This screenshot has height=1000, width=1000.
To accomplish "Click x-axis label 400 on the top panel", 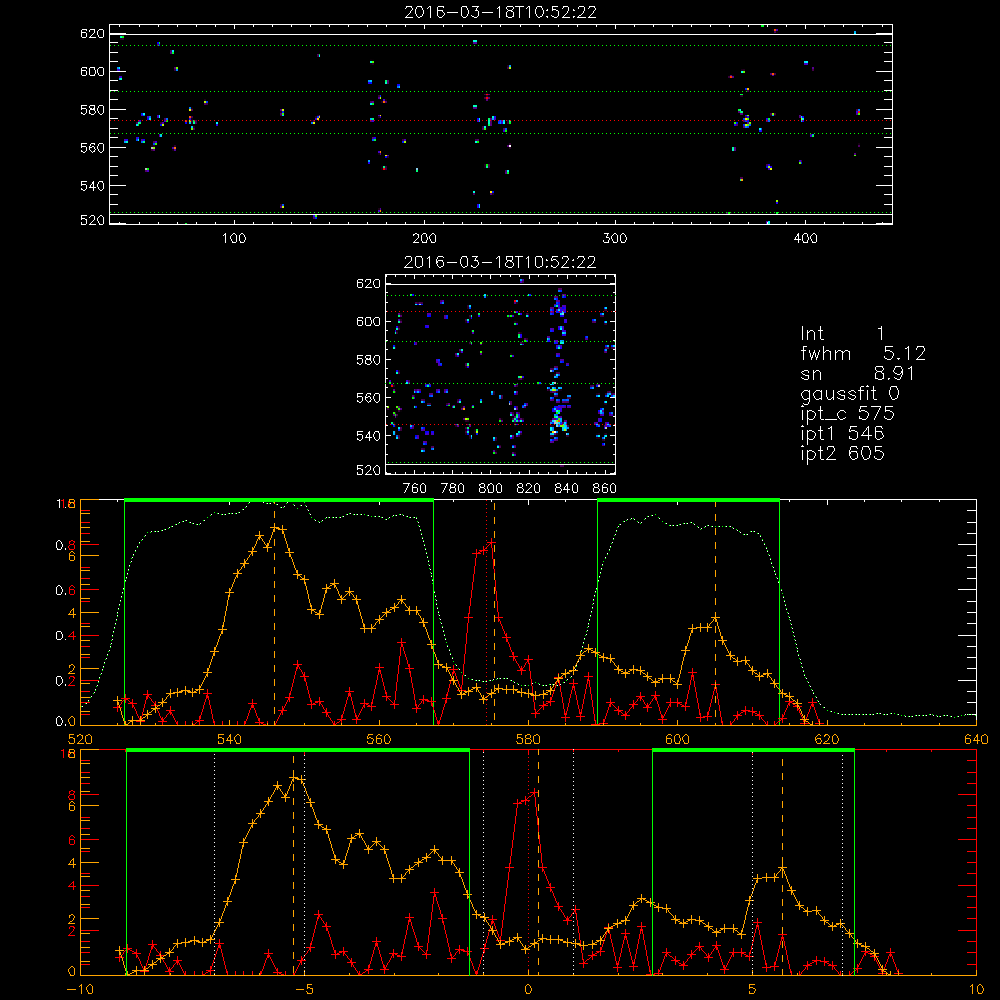I will point(805,239).
